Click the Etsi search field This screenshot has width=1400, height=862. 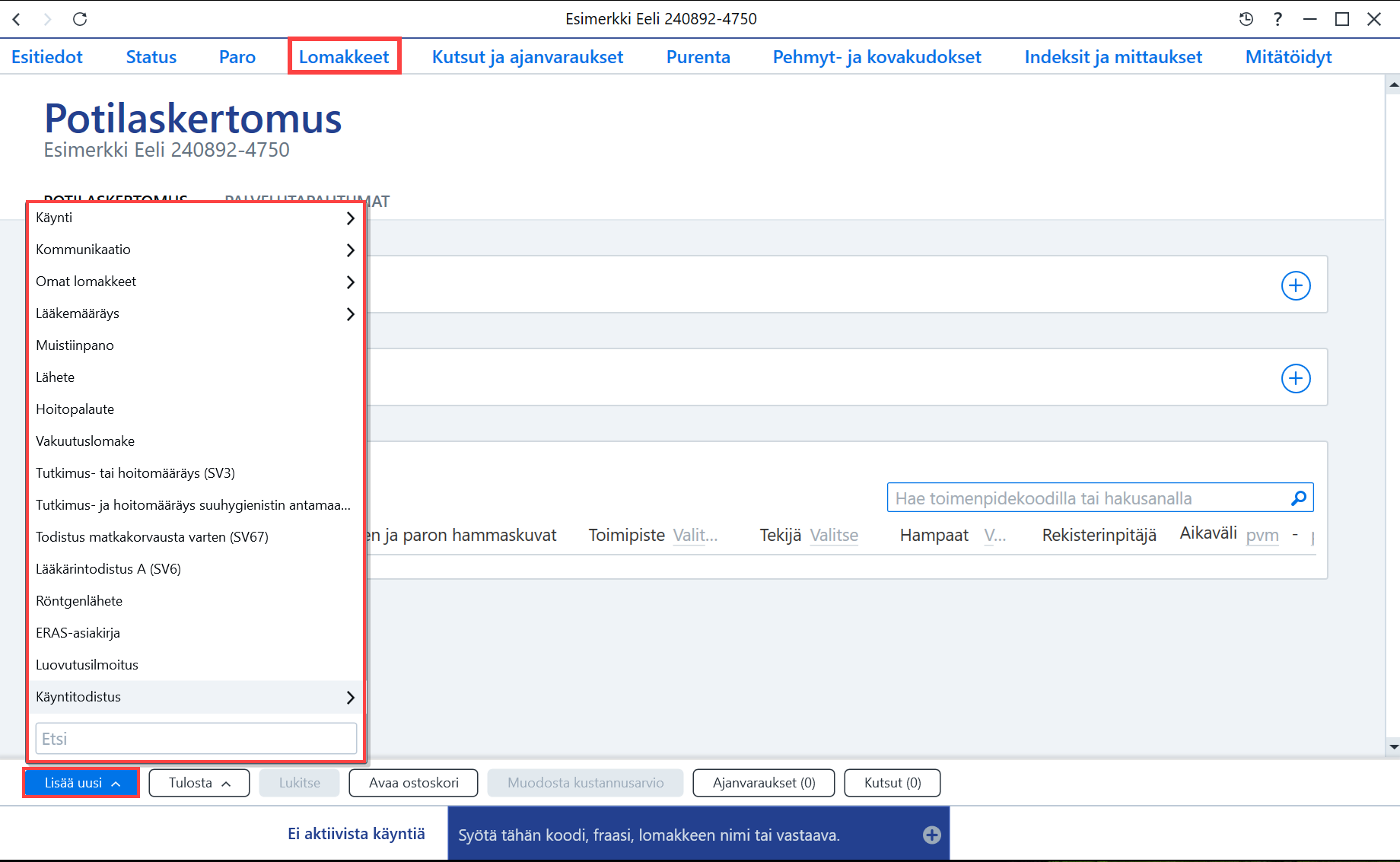tap(196, 739)
